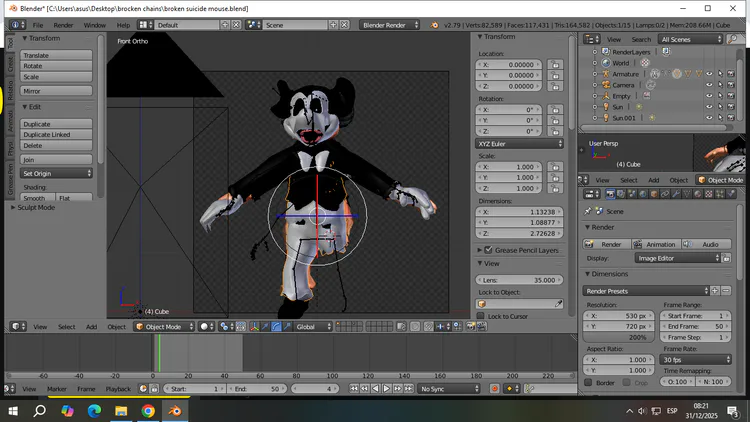Image resolution: width=750 pixels, height=422 pixels.
Task: Click the OpenGL render animation clapper icon
Action: (x=482, y=327)
